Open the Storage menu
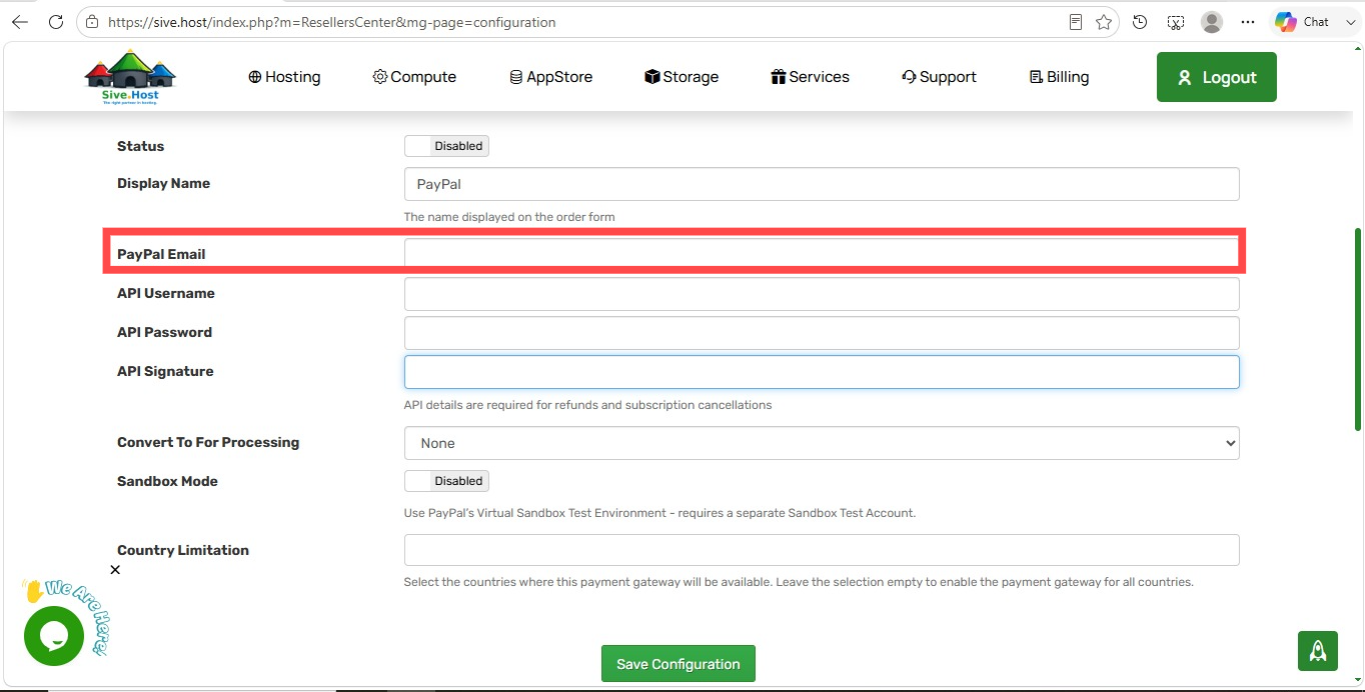The height and width of the screenshot is (692, 1365). pos(681,77)
